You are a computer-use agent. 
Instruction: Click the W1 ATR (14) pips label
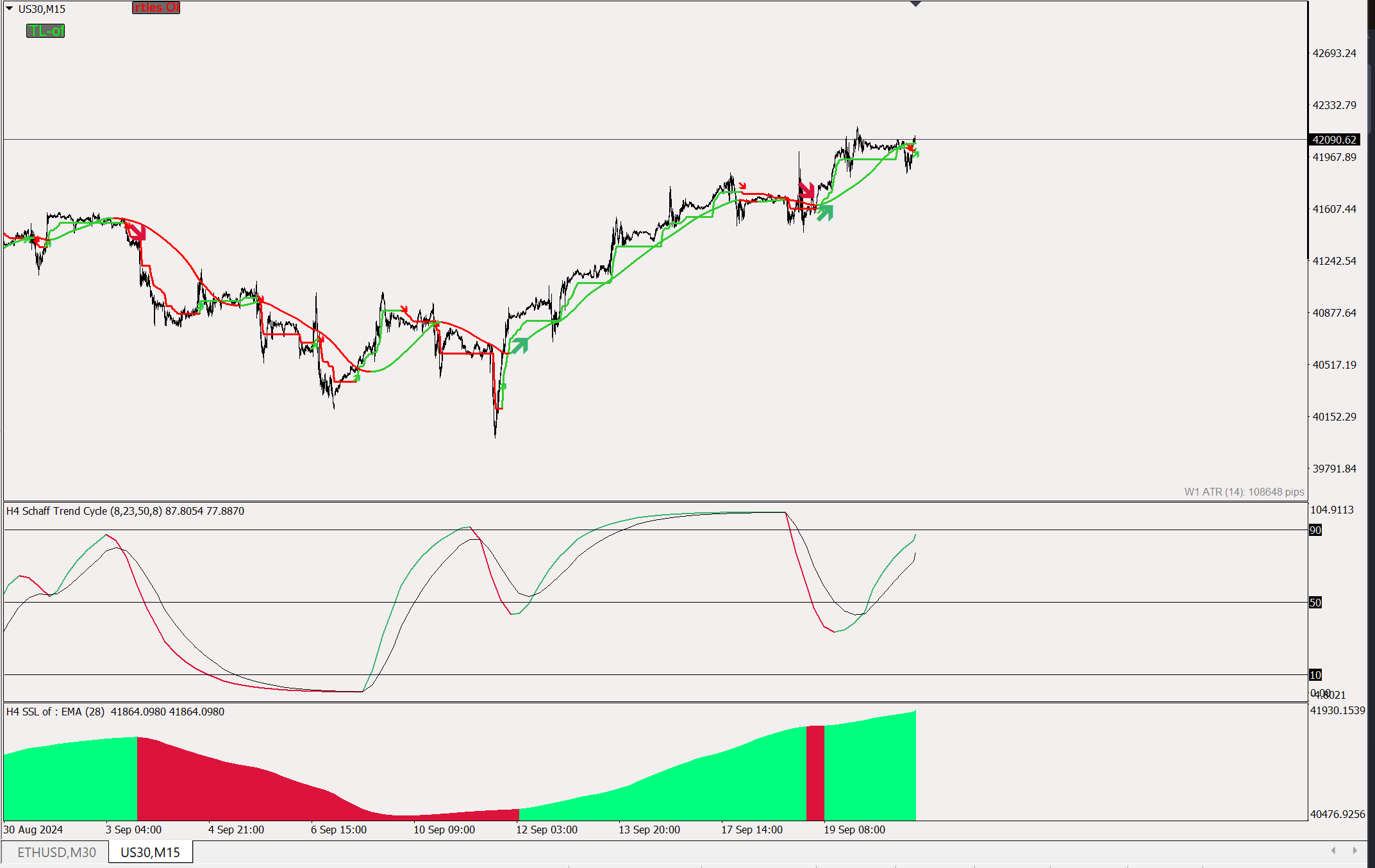[x=1244, y=492]
